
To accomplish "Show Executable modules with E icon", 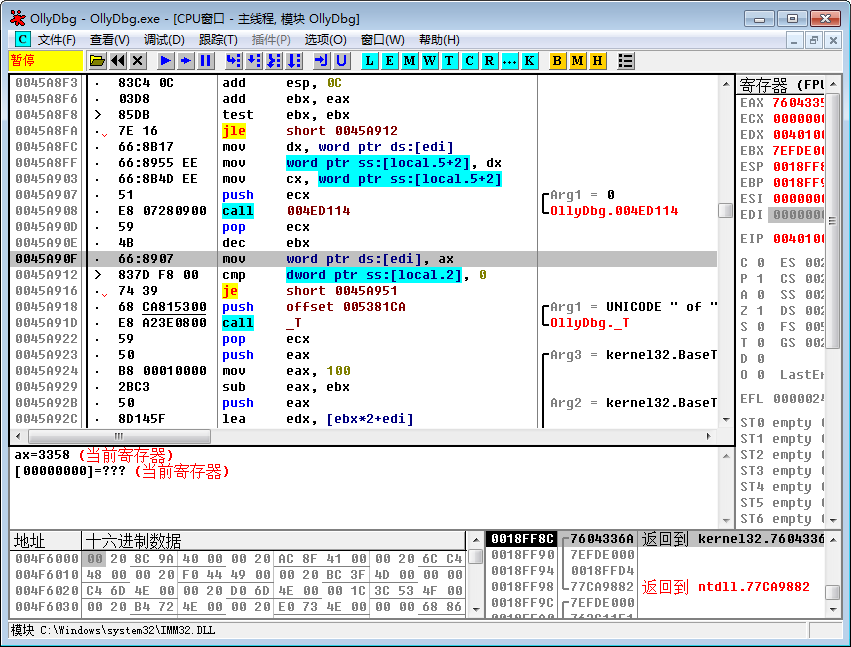I will pos(390,61).
